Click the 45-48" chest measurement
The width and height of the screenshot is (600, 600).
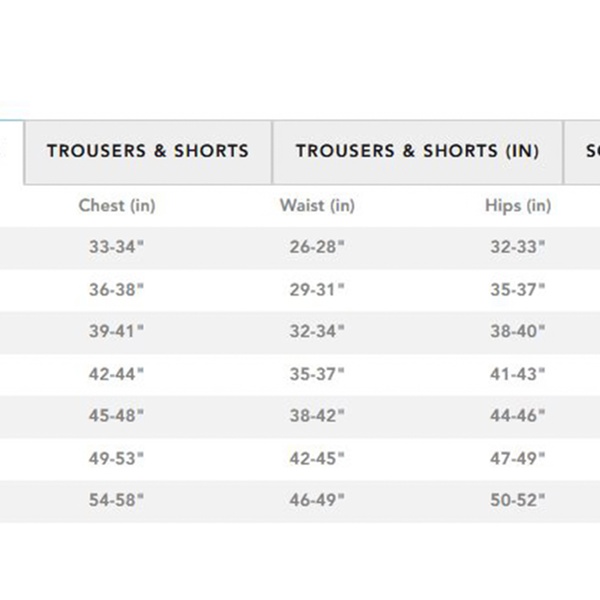117,416
